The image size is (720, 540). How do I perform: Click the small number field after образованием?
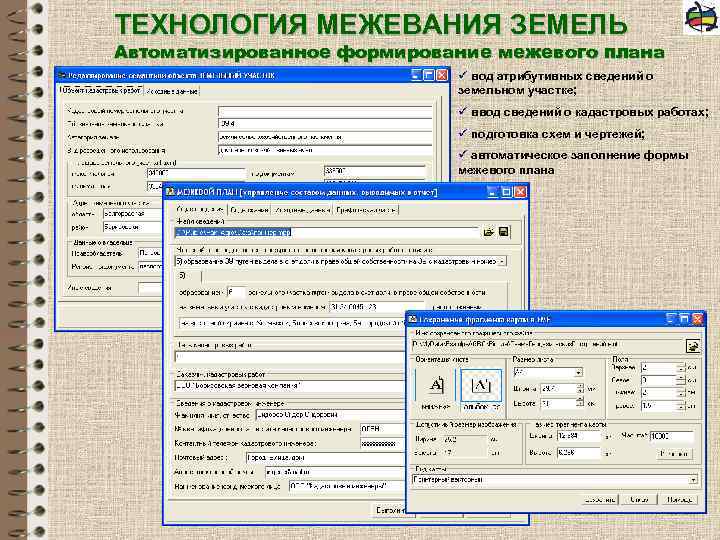pyautogui.click(x=236, y=292)
